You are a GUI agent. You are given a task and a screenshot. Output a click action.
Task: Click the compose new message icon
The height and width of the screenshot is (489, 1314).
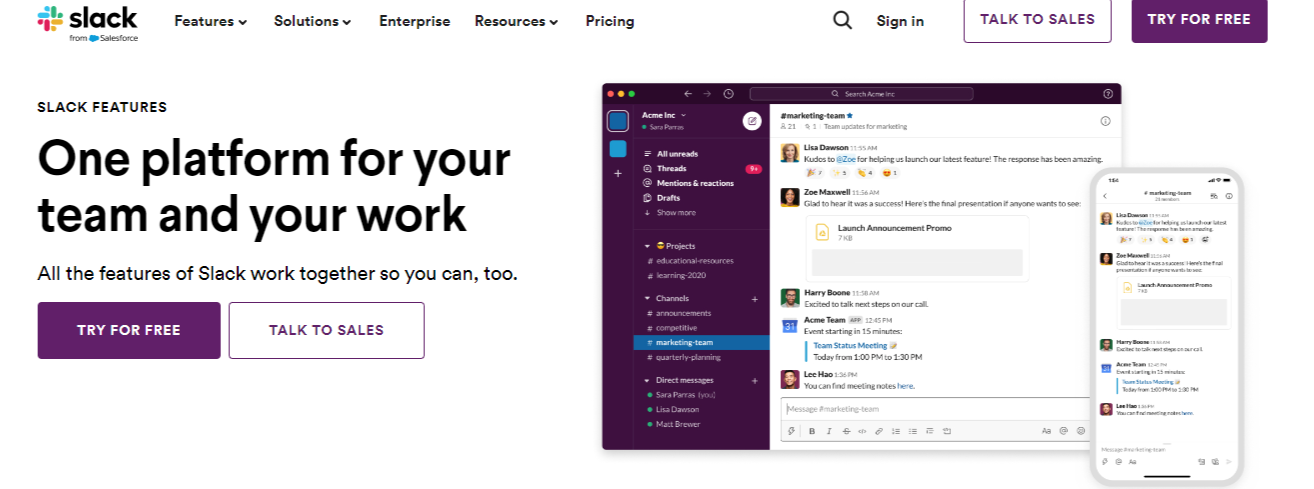[x=752, y=121]
